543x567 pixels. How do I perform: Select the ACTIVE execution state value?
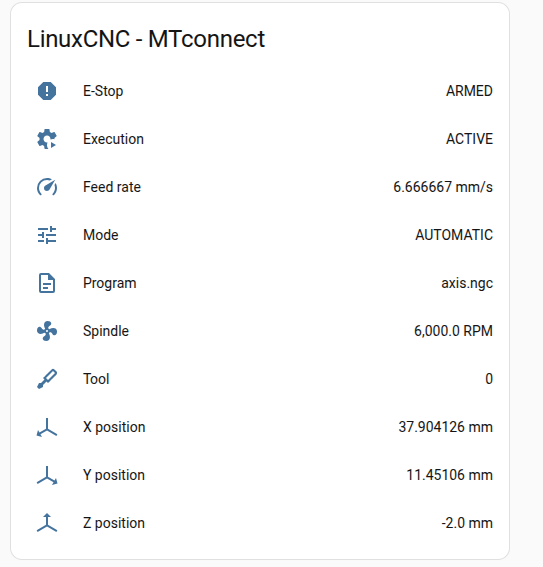coord(469,139)
